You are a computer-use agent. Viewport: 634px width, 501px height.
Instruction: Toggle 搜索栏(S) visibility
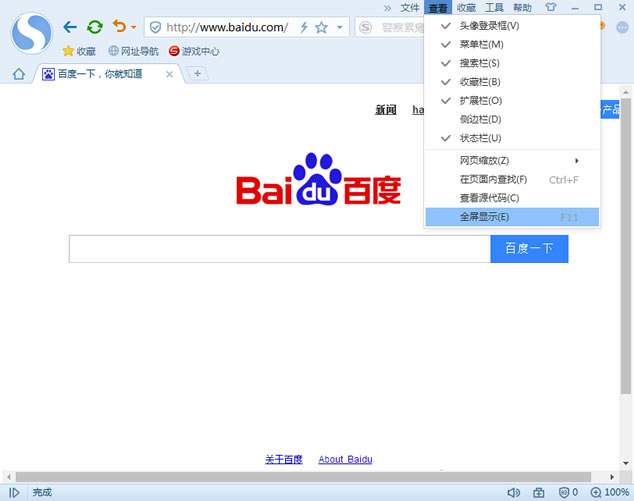point(512,63)
